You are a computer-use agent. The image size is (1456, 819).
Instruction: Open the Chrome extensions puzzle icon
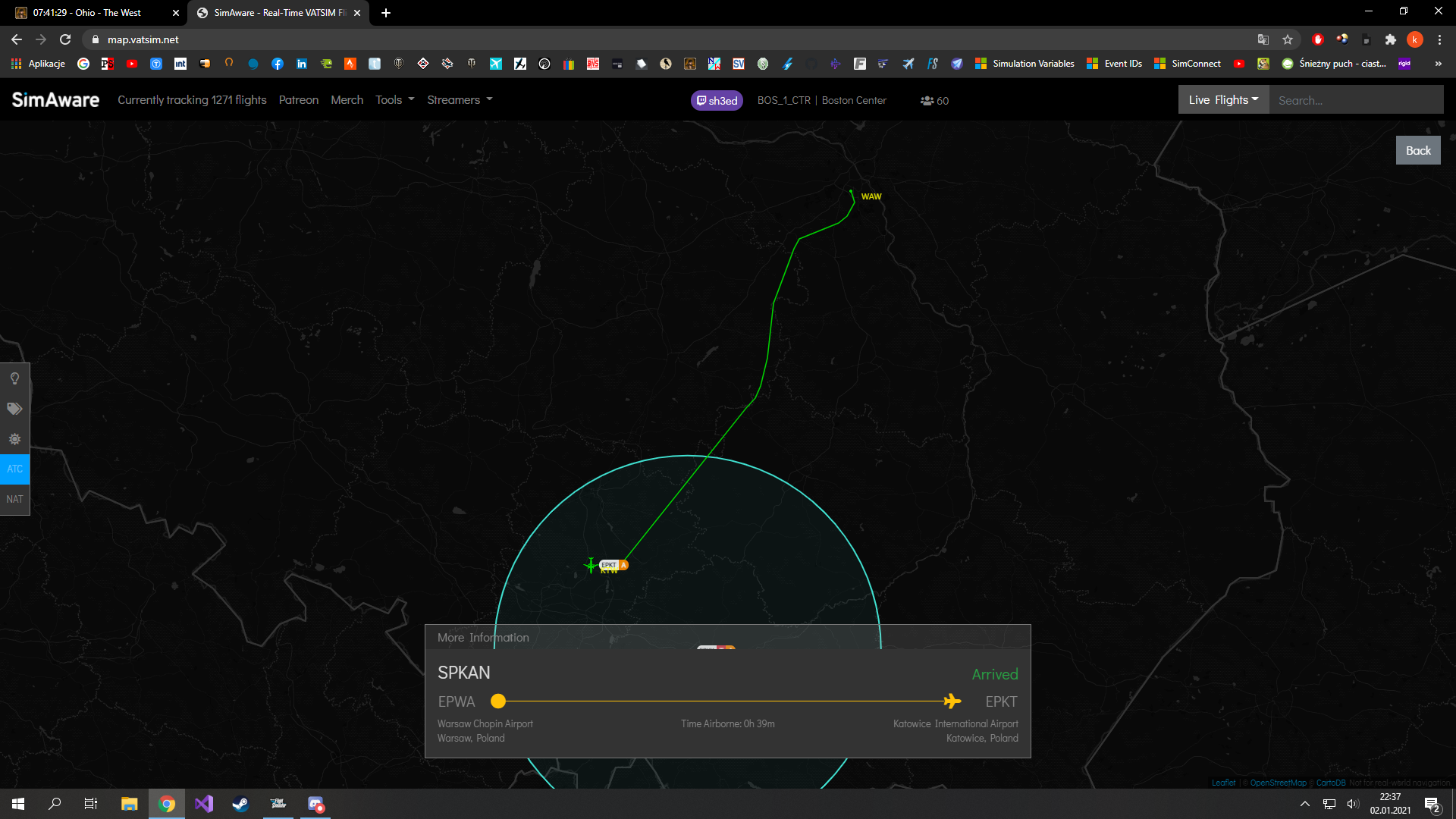(x=1390, y=39)
